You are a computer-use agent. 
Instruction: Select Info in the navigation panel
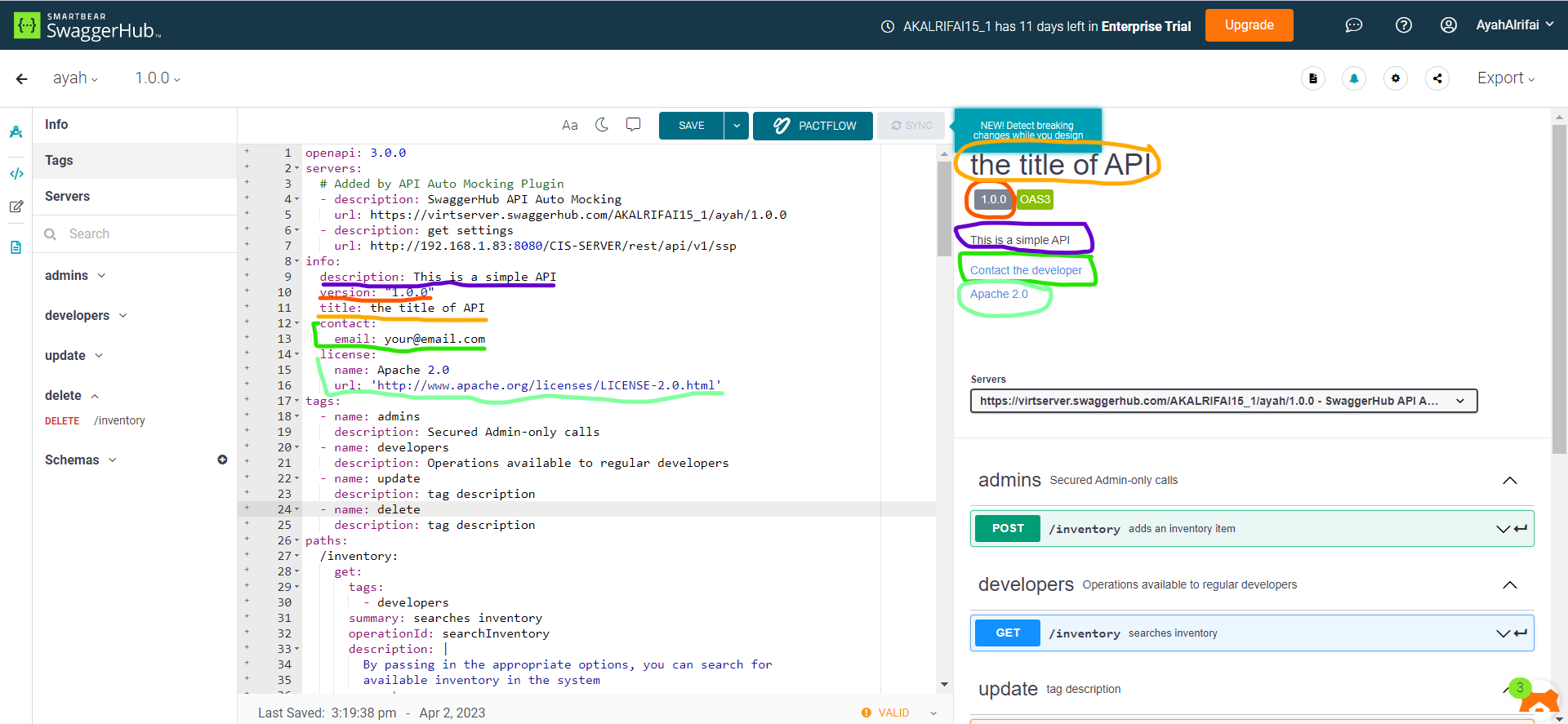point(135,125)
